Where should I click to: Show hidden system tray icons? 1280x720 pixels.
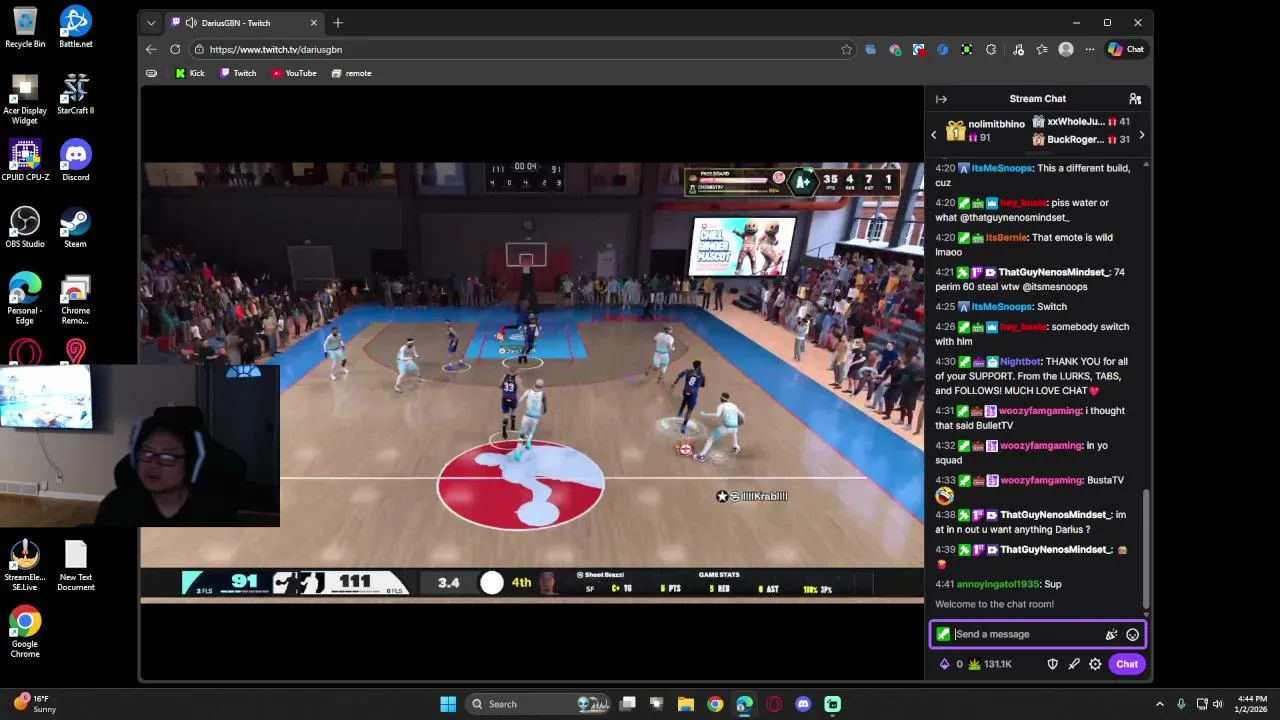(1160, 704)
